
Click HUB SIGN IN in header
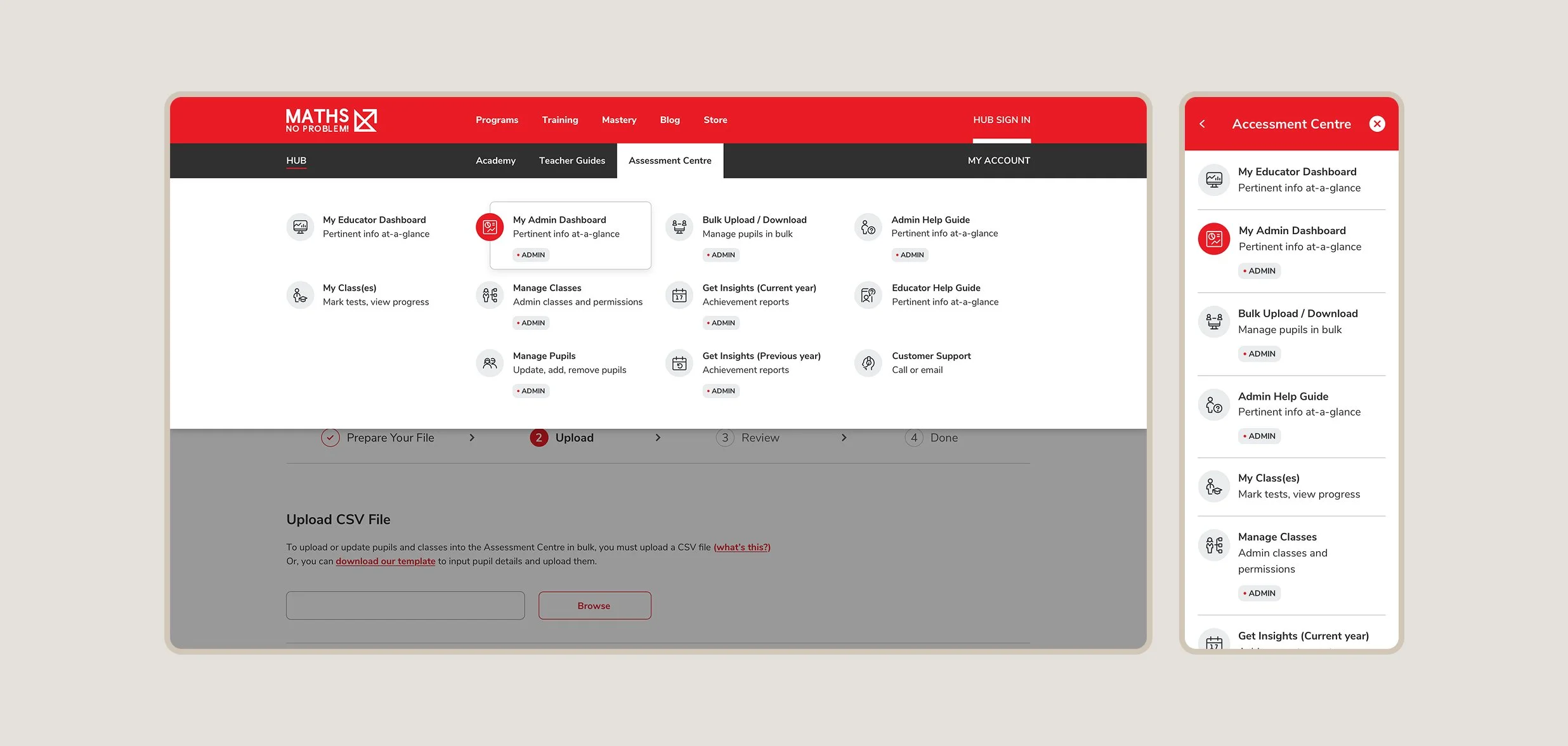tap(1002, 120)
